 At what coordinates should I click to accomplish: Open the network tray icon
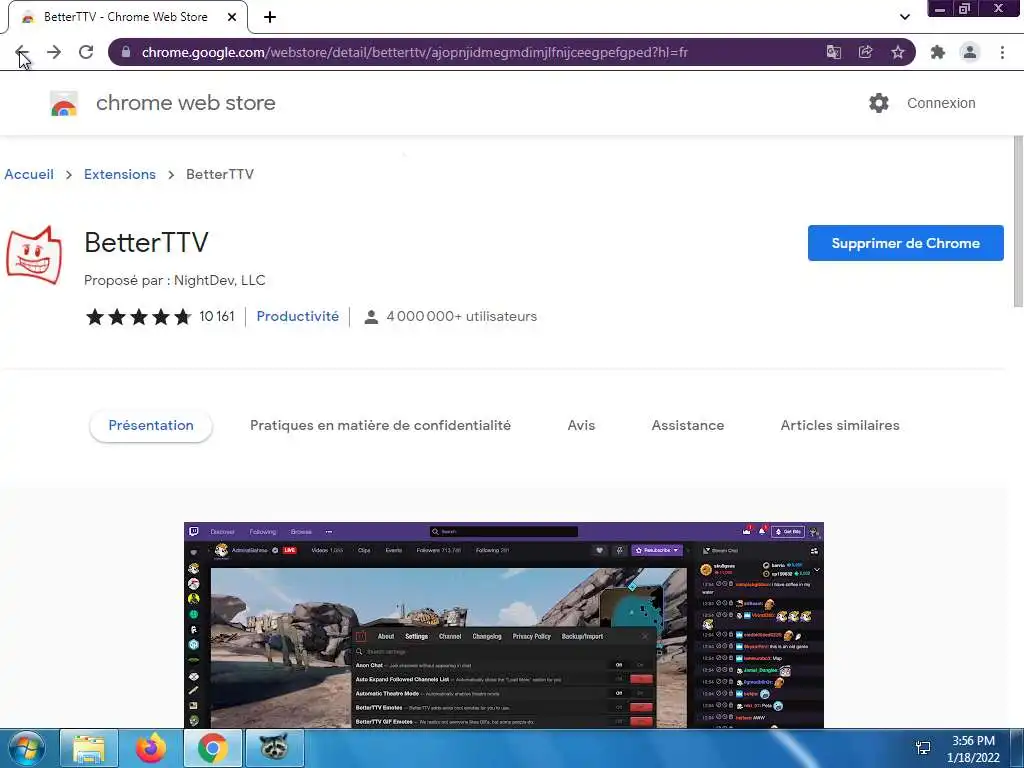[923, 748]
